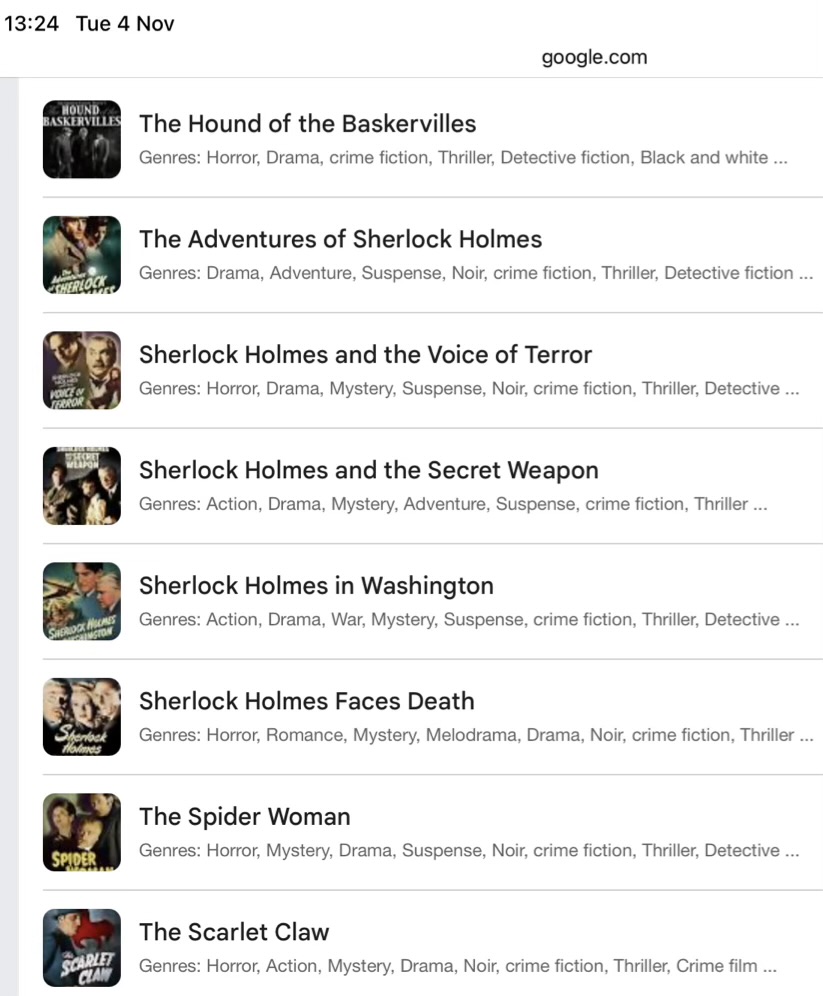
Task: Select the Voice of Terror movie poster
Action: point(82,370)
